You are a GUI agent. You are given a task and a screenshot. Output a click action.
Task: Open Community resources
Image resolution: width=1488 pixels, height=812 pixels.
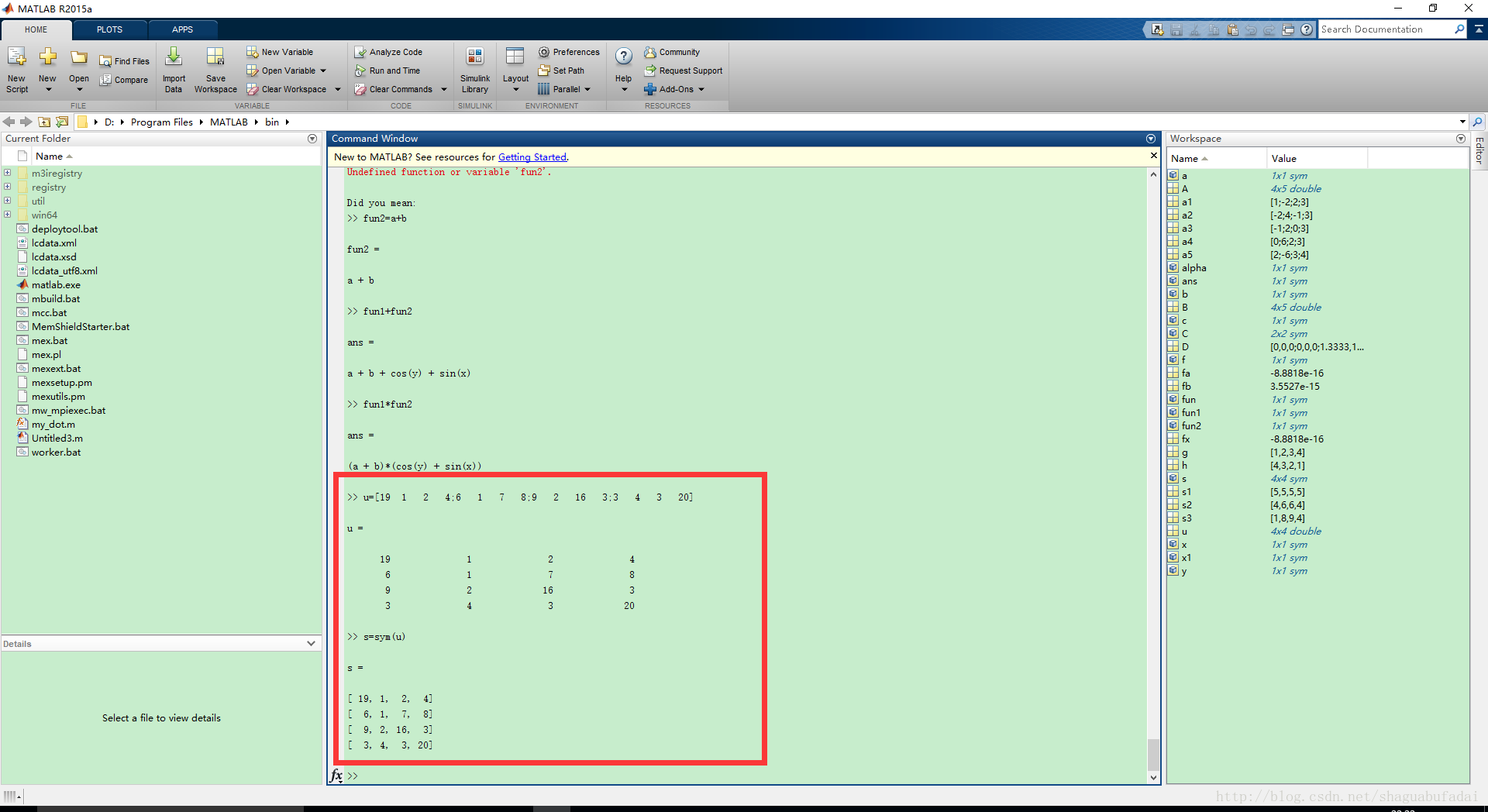pos(672,52)
